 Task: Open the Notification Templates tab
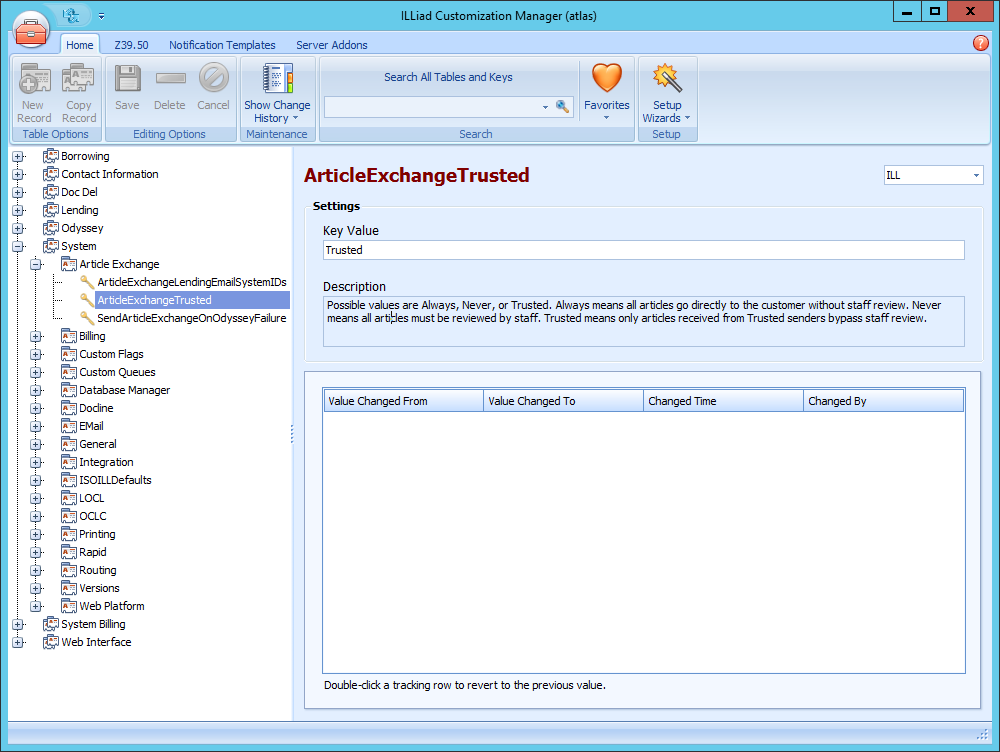222,45
